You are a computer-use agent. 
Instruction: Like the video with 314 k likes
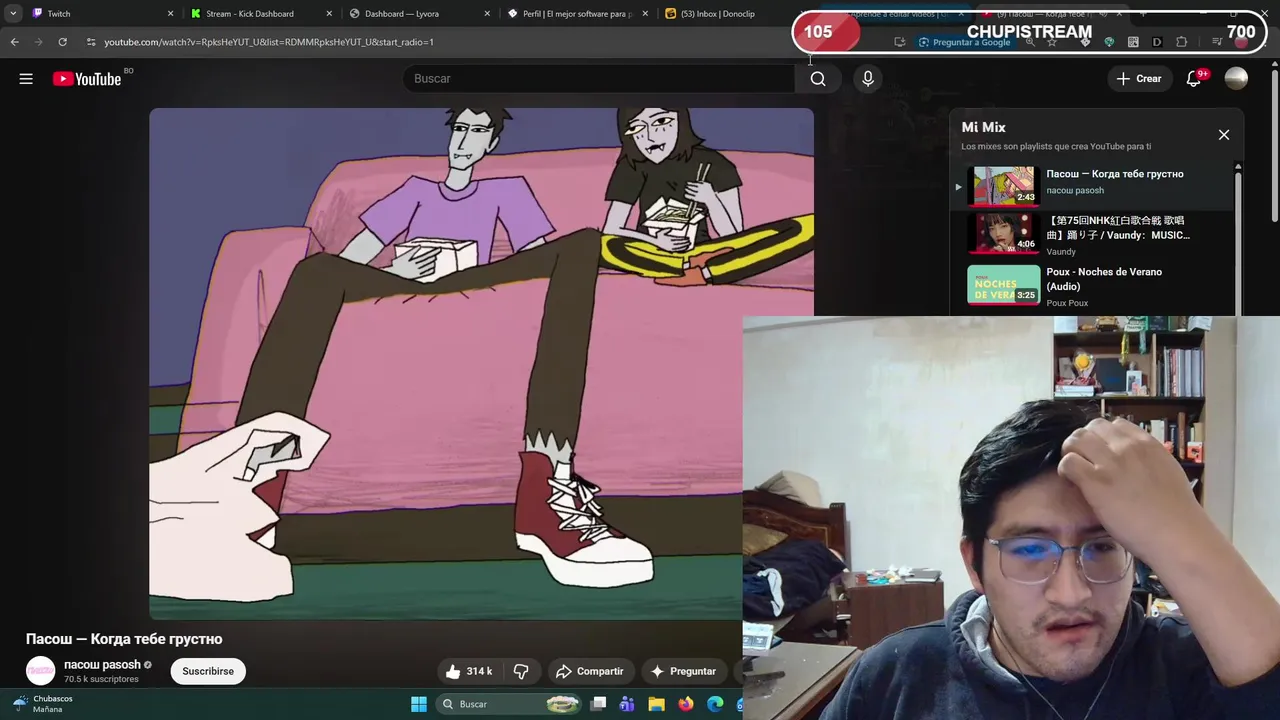[x=469, y=671]
